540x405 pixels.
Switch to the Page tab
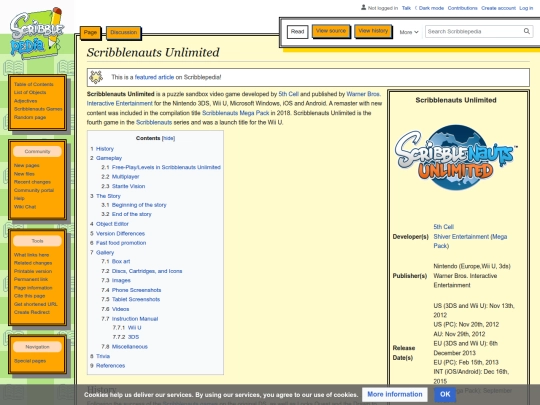click(90, 32)
